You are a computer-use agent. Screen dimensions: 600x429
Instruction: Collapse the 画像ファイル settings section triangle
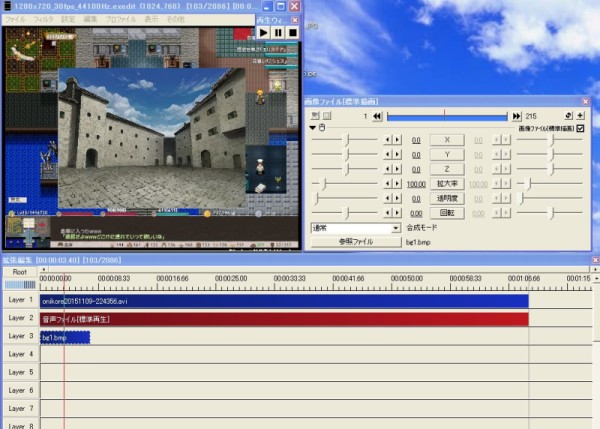[x=313, y=127]
